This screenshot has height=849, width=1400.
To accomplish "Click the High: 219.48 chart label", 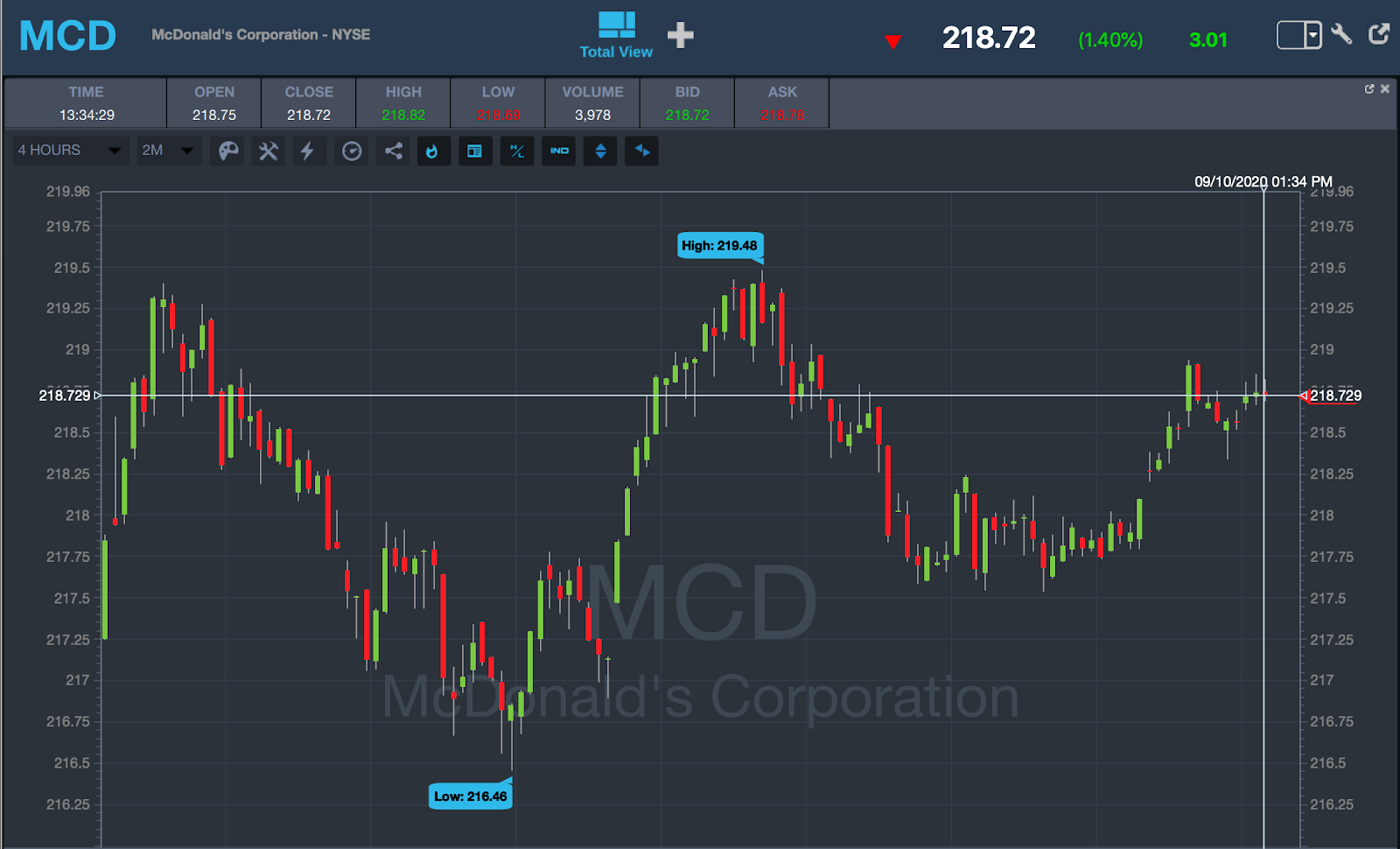I will pos(720,246).
